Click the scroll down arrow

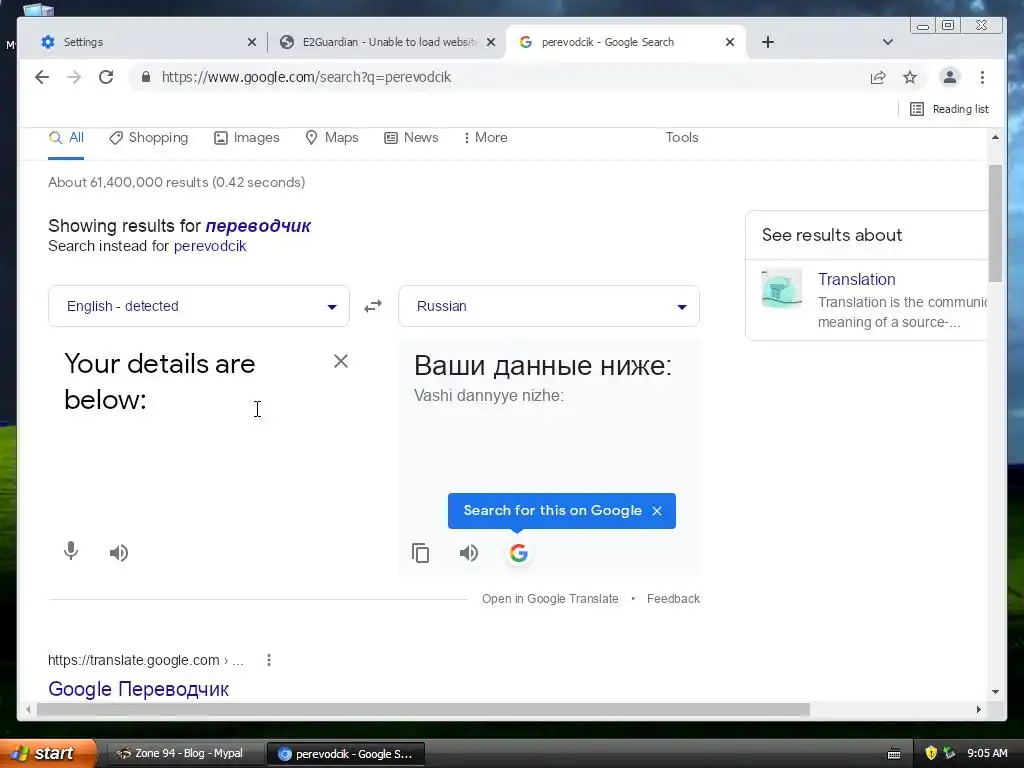(x=995, y=691)
